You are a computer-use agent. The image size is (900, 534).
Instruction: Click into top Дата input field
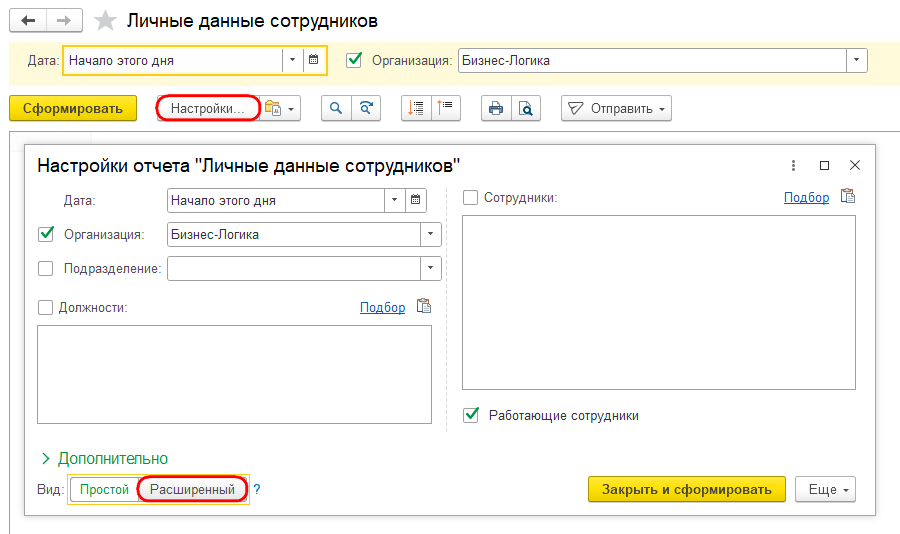click(173, 60)
